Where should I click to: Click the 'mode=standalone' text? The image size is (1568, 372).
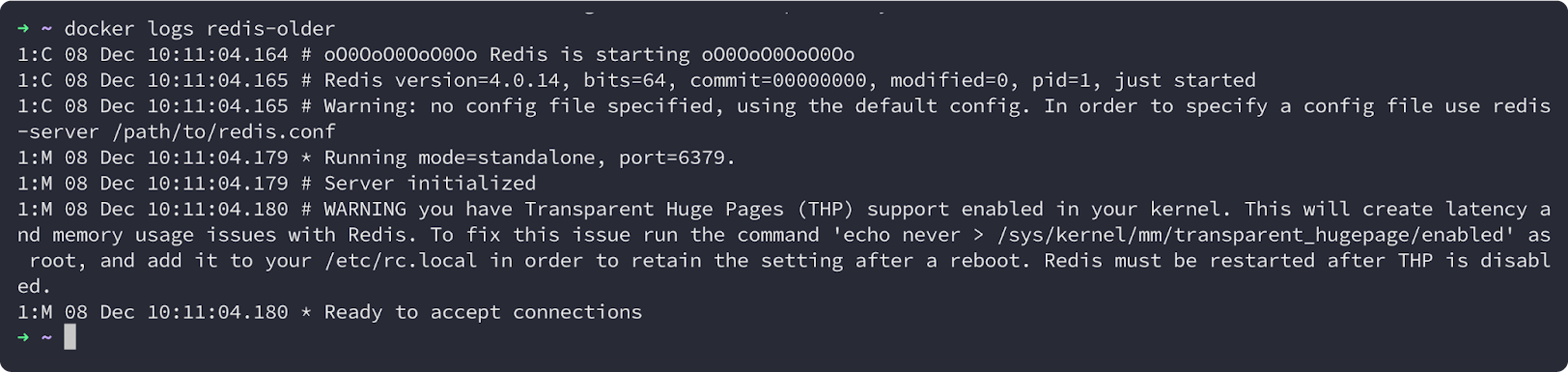[507, 157]
